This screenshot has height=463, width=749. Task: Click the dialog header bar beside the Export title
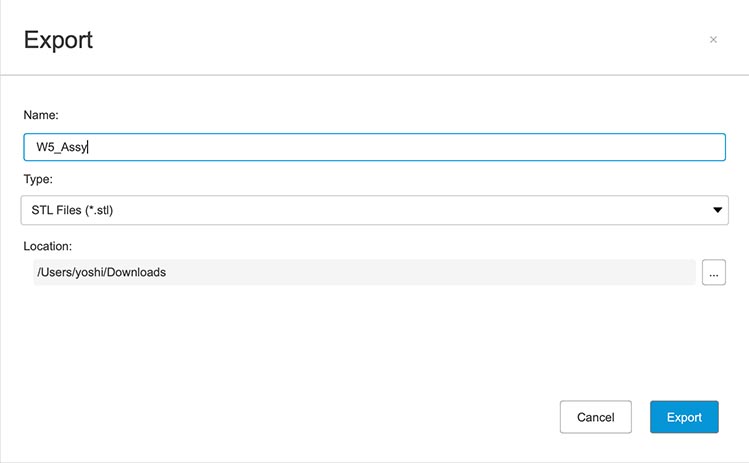tap(400, 40)
